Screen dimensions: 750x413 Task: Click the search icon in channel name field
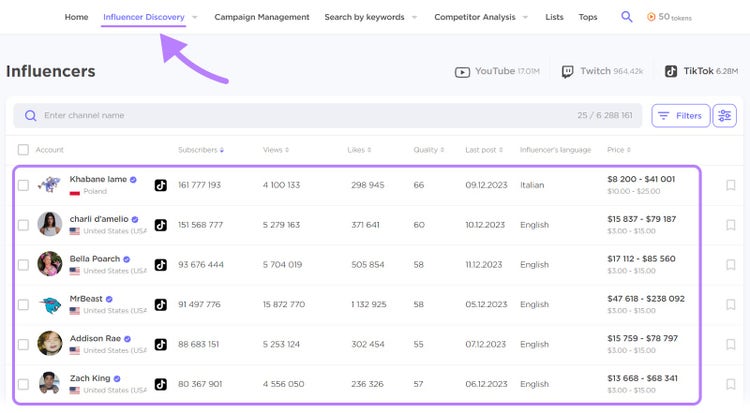[x=31, y=115]
